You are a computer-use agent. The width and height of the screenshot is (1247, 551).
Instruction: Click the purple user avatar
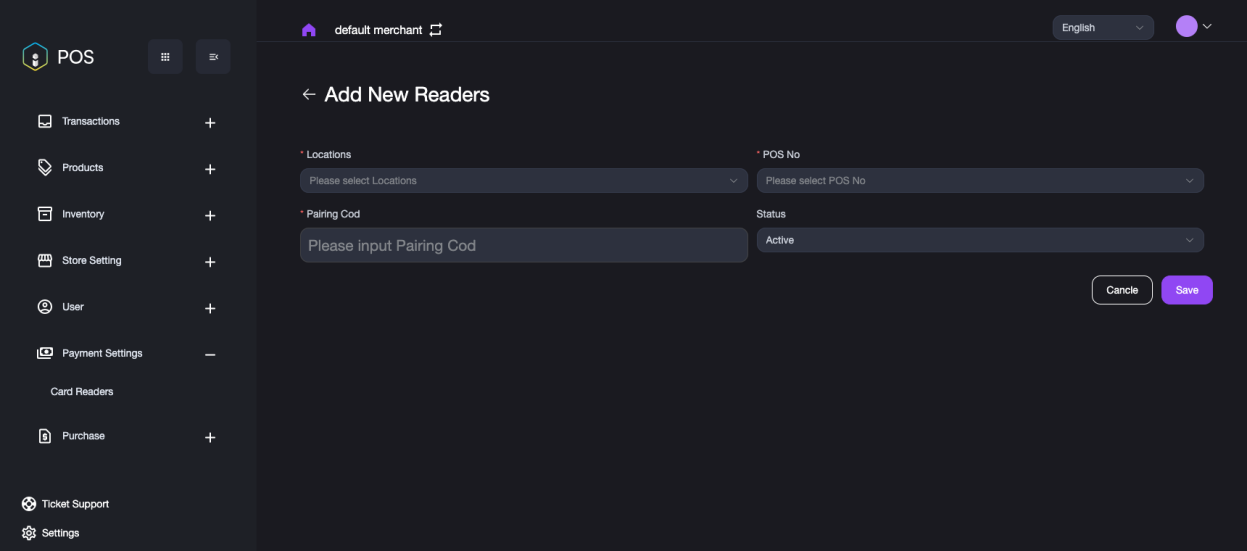coord(1186,27)
